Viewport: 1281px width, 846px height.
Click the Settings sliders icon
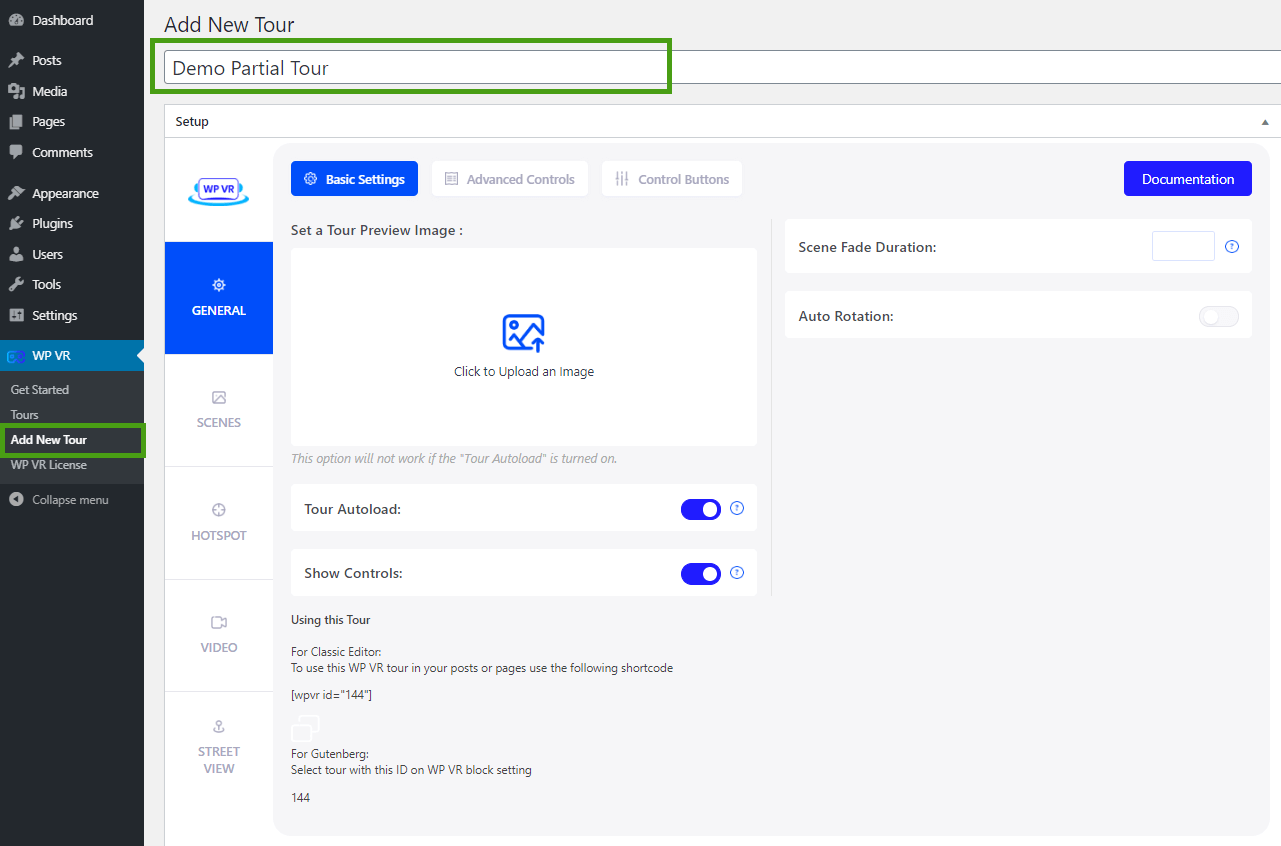(16, 315)
